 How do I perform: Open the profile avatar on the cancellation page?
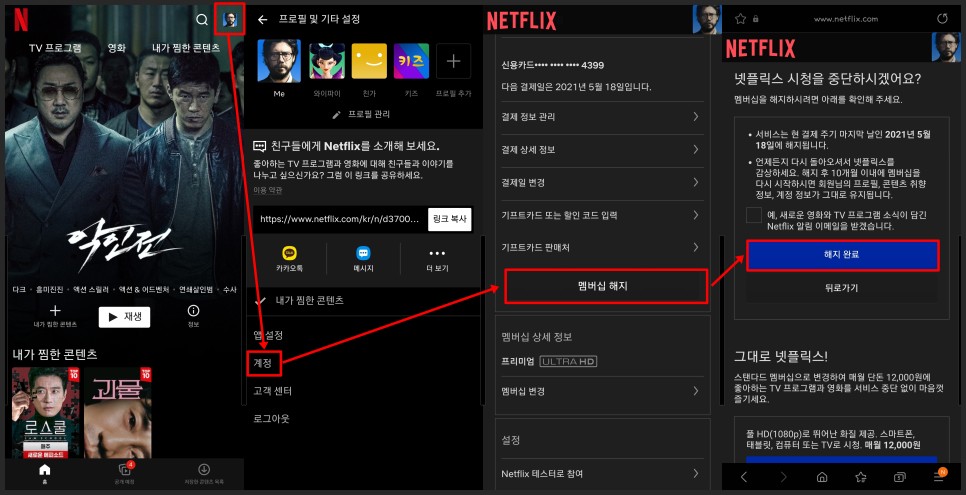point(946,47)
